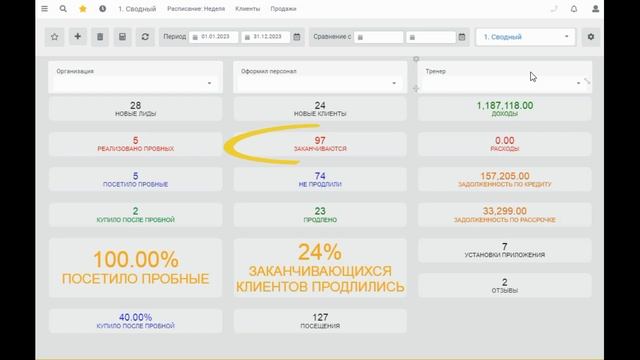Open the 24% заканчивающихся клиентов card

click(320, 268)
